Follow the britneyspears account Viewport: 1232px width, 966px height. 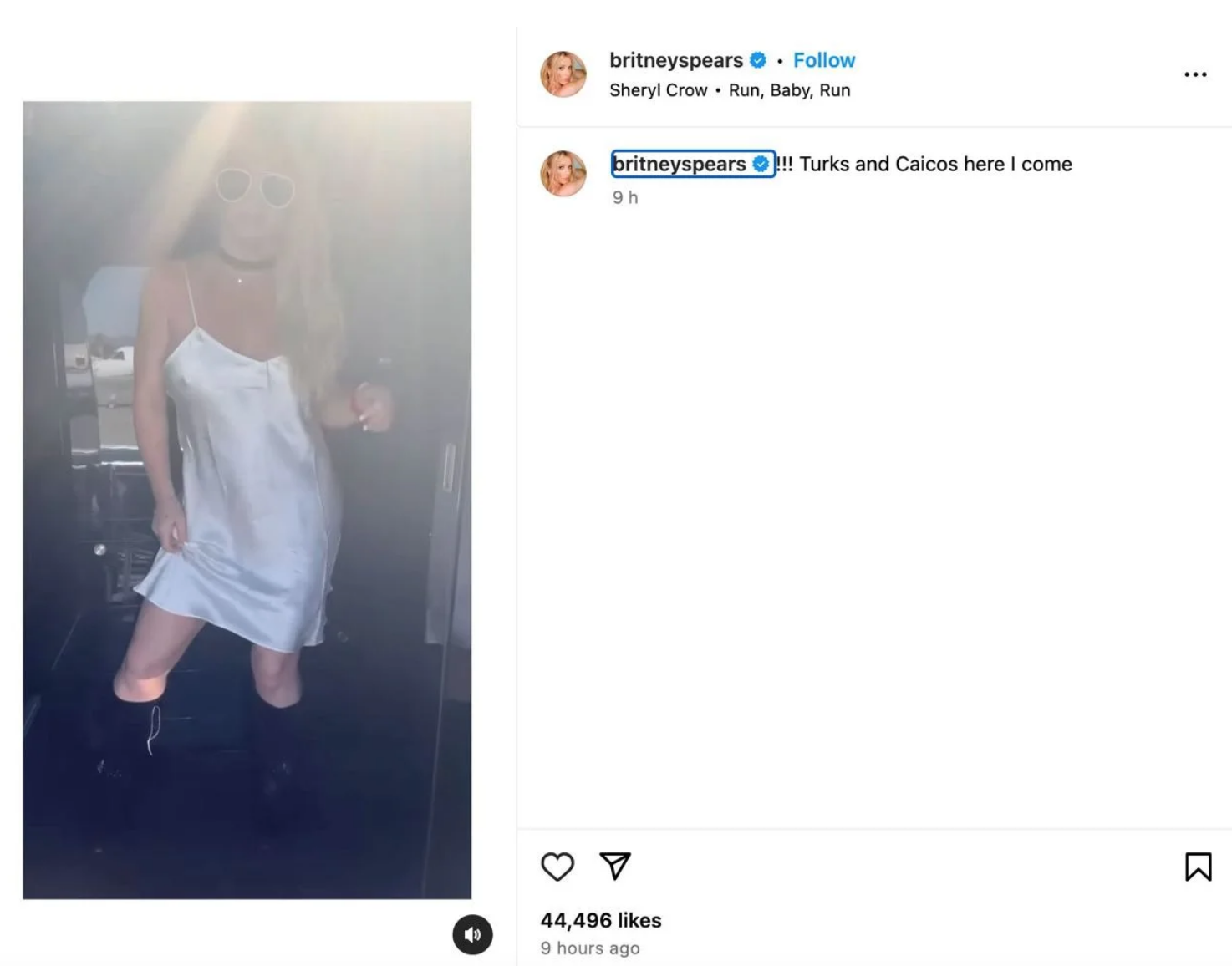[x=824, y=60]
